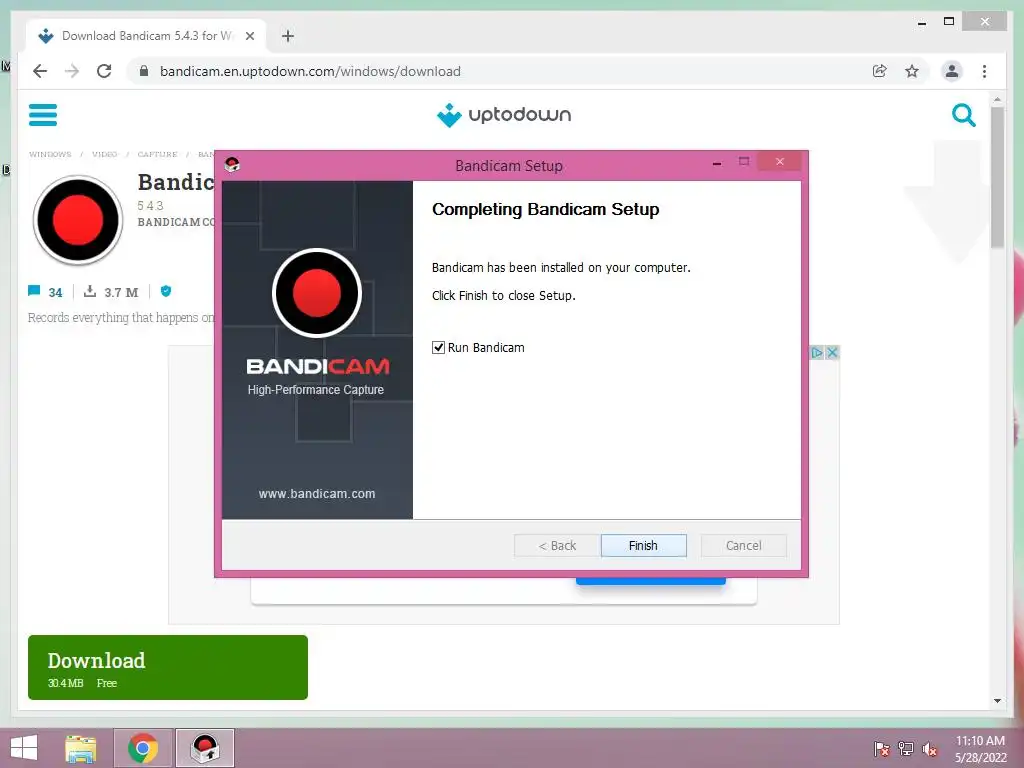Viewport: 1024px width, 768px height.
Task: View site info via the padlock icon
Action: click(x=144, y=71)
